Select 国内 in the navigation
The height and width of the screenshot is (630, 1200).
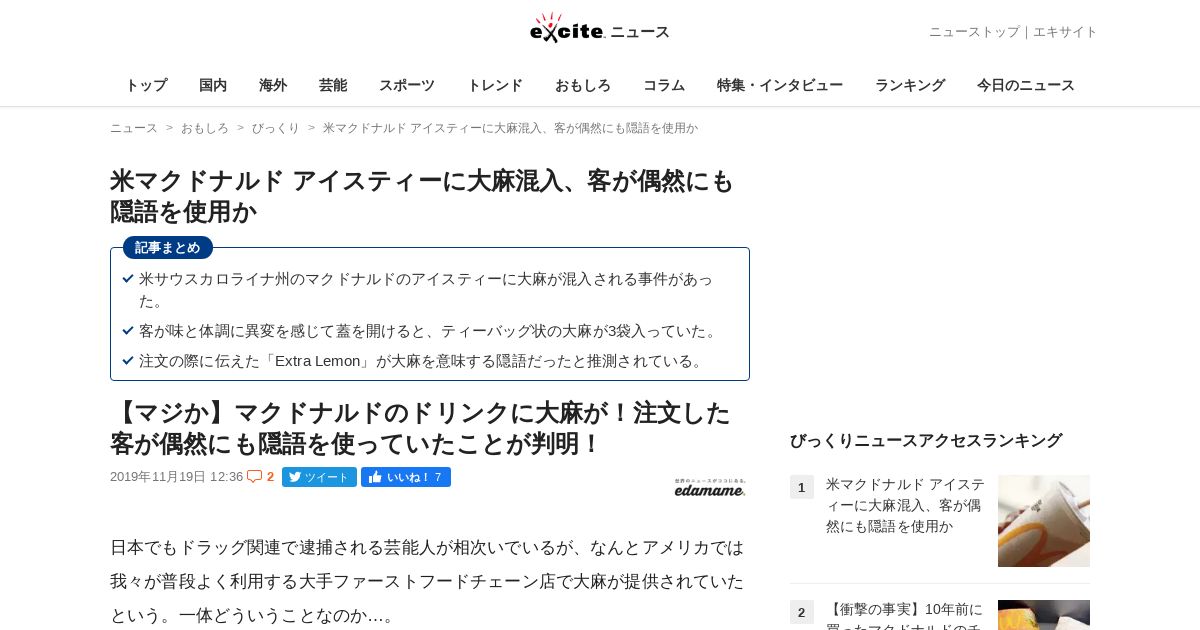(213, 85)
